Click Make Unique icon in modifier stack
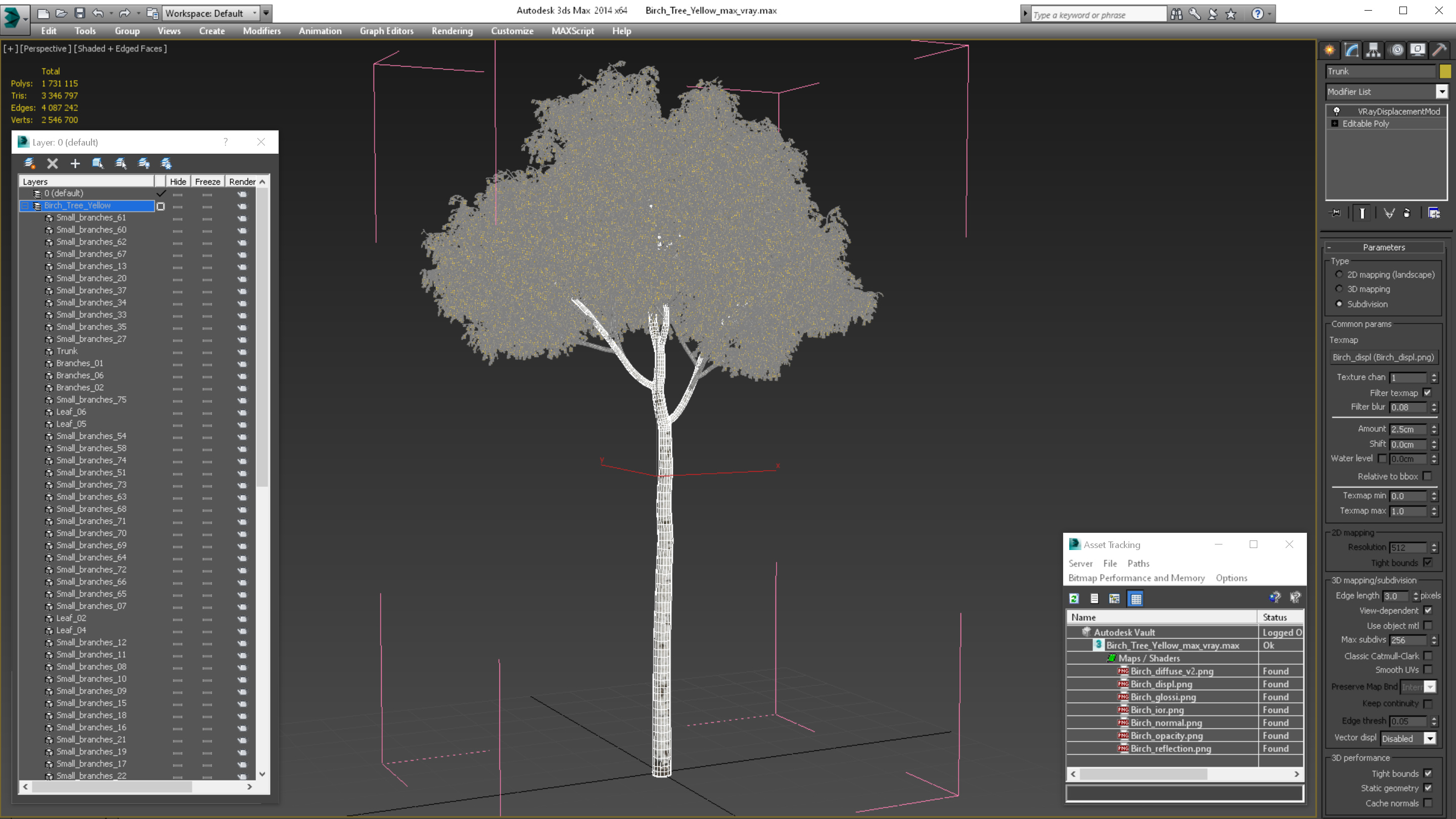The height and width of the screenshot is (819, 1456). [x=1389, y=213]
